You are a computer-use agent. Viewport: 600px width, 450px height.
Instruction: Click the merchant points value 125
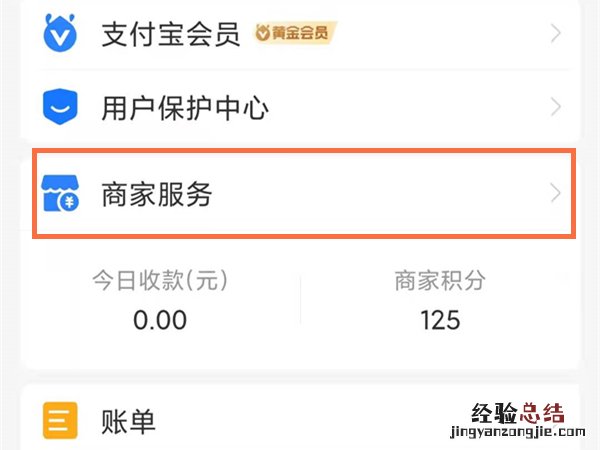[440, 320]
